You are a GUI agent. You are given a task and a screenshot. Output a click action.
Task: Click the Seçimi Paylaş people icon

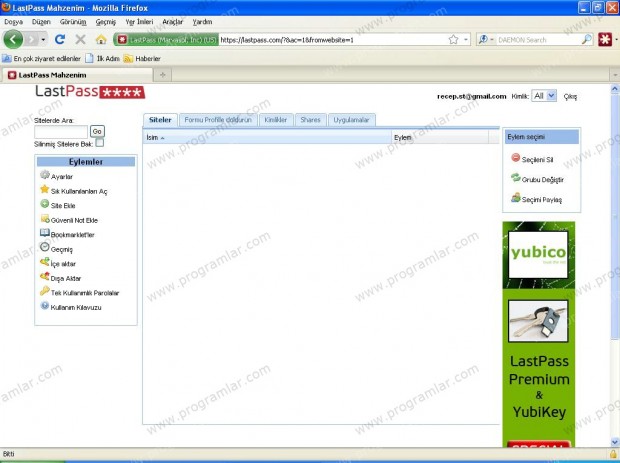pos(516,197)
